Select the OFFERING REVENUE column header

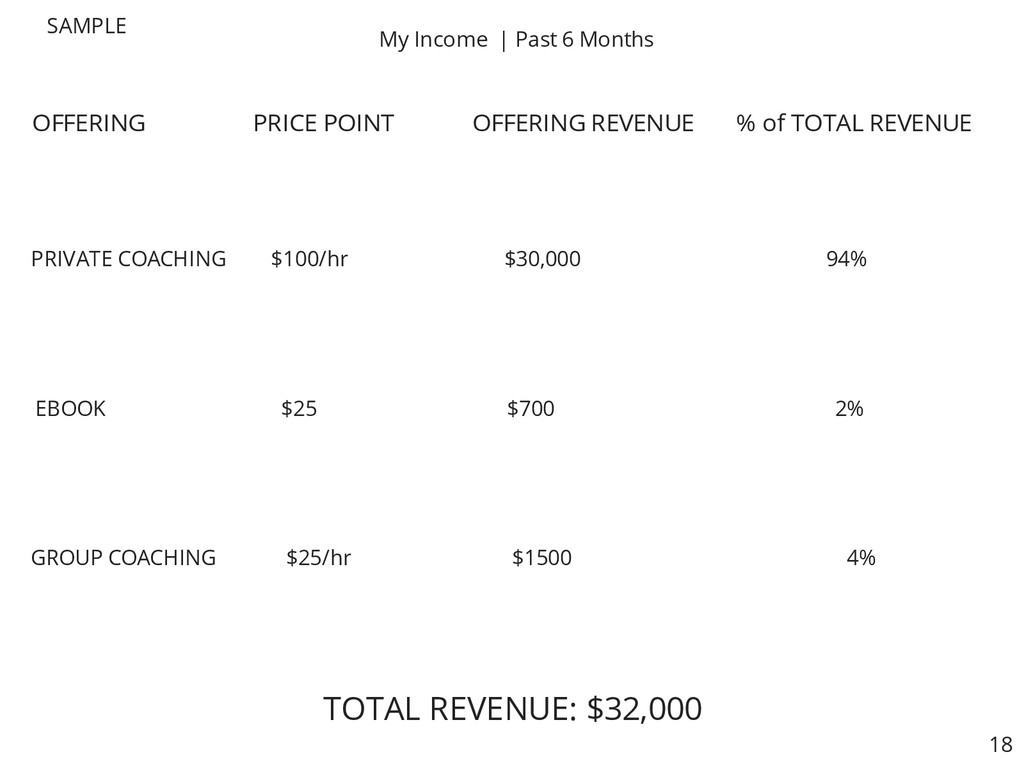coord(583,123)
